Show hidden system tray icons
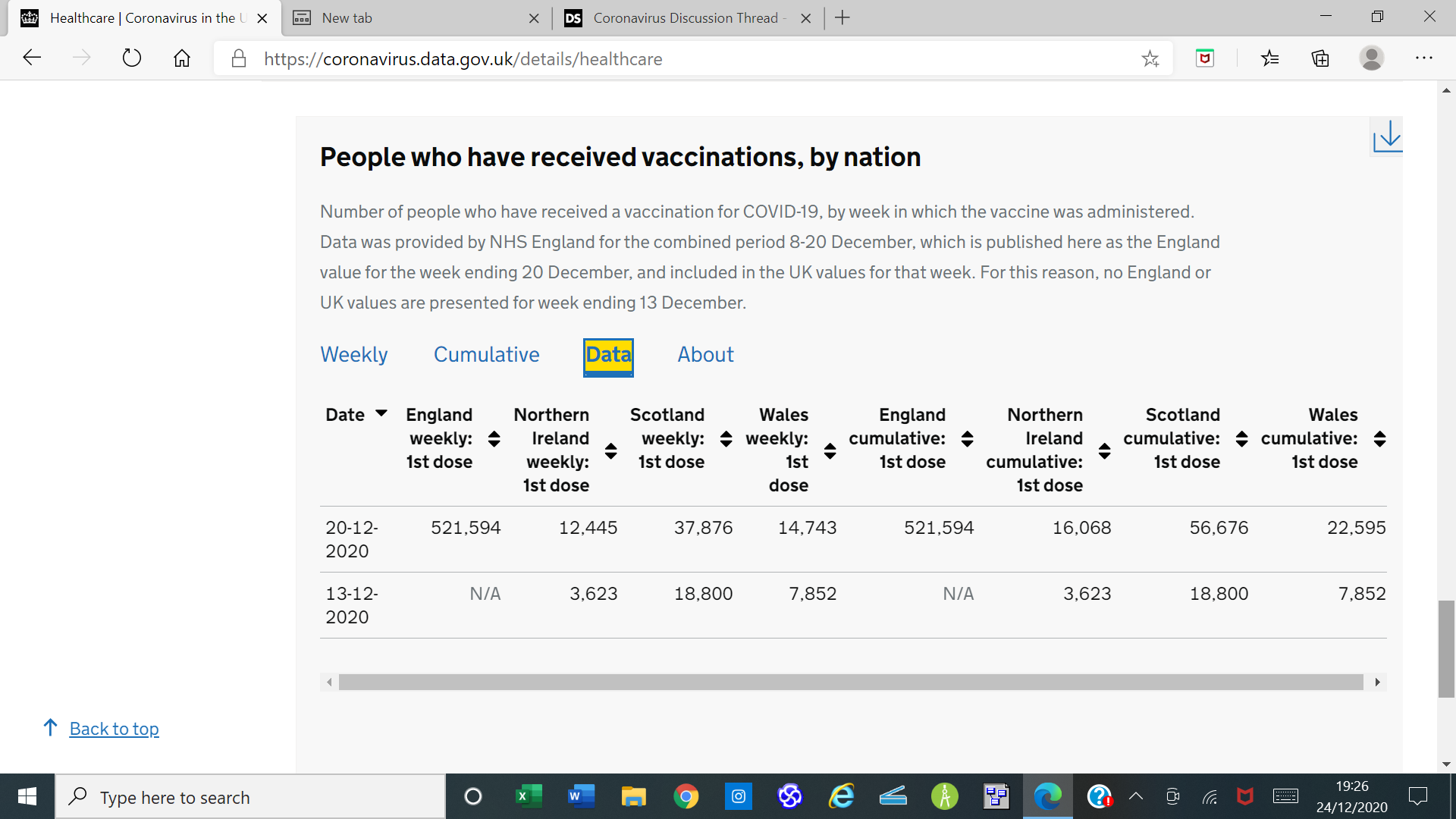The width and height of the screenshot is (1456, 819). coord(1135,796)
